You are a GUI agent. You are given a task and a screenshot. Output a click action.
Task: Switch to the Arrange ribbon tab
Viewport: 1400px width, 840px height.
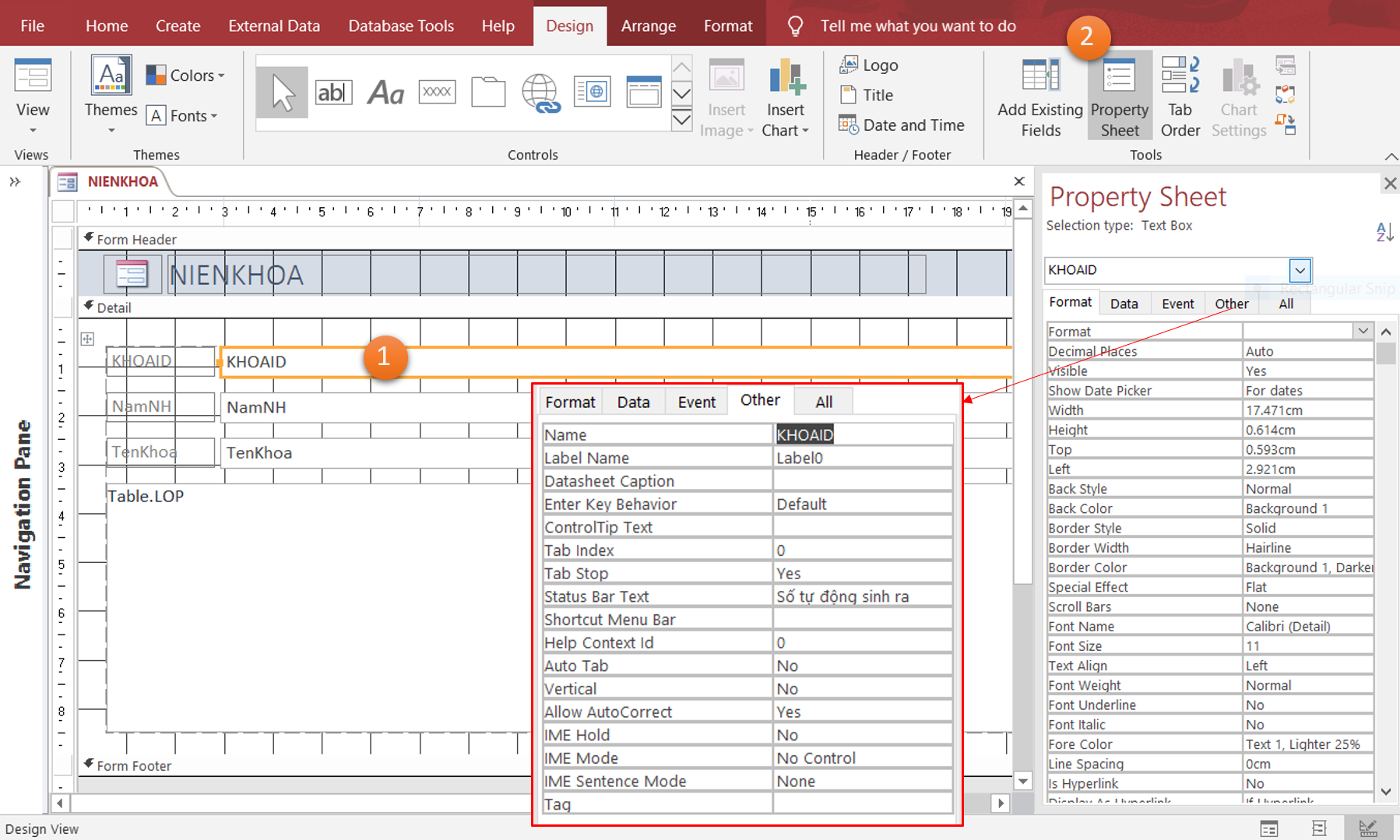click(x=648, y=26)
